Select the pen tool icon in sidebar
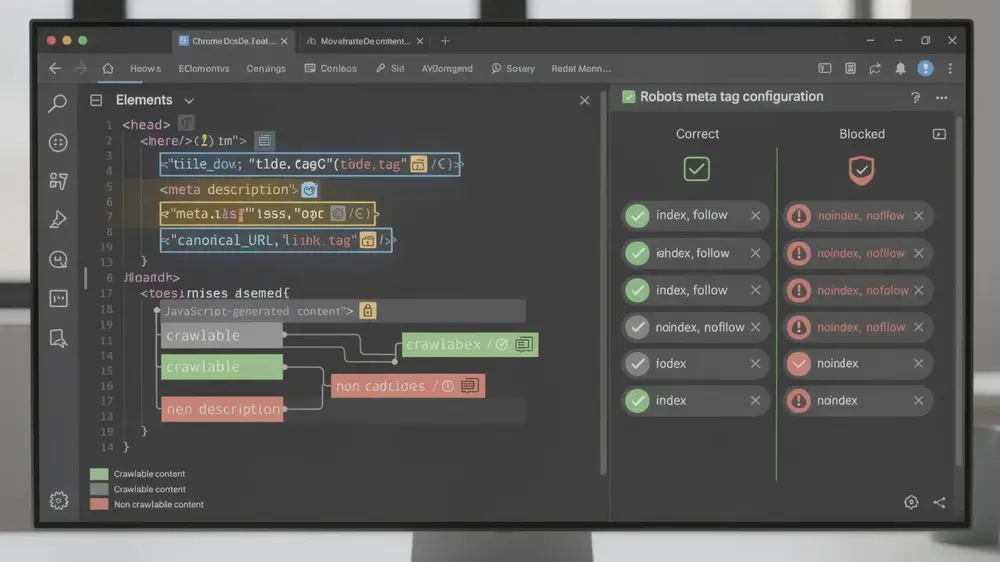 (x=58, y=219)
